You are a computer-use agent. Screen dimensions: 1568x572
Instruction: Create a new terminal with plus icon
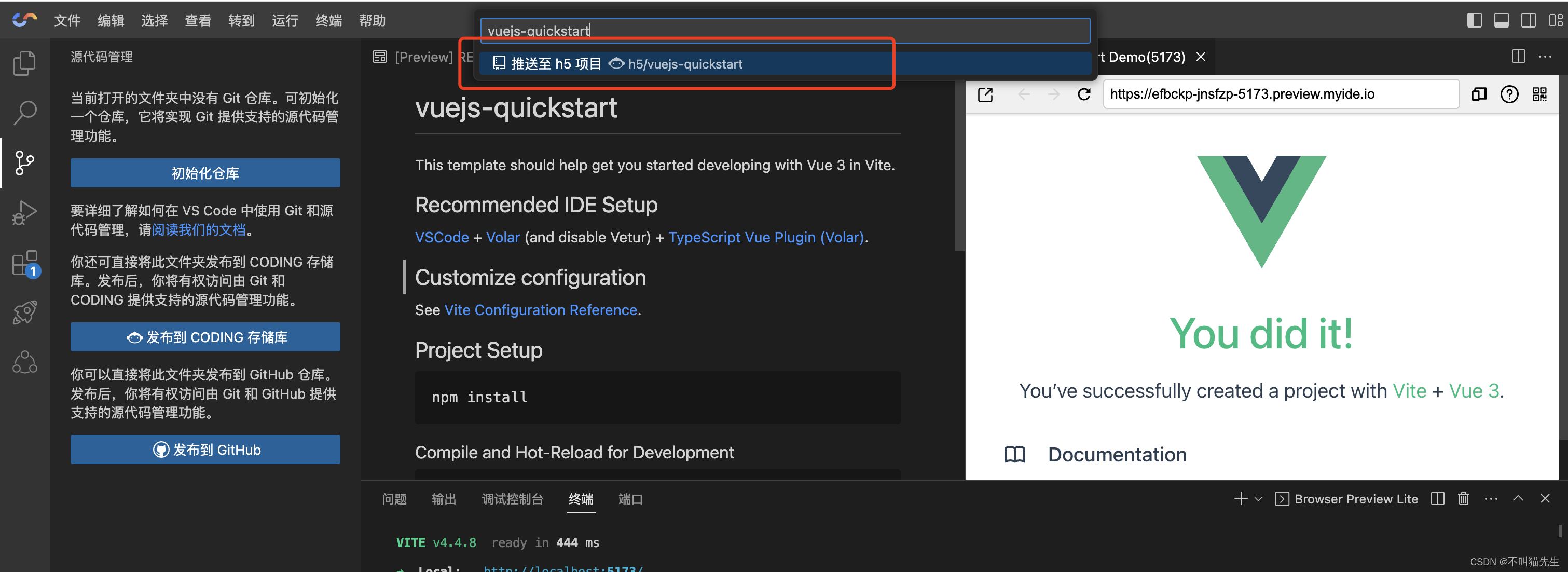1241,498
